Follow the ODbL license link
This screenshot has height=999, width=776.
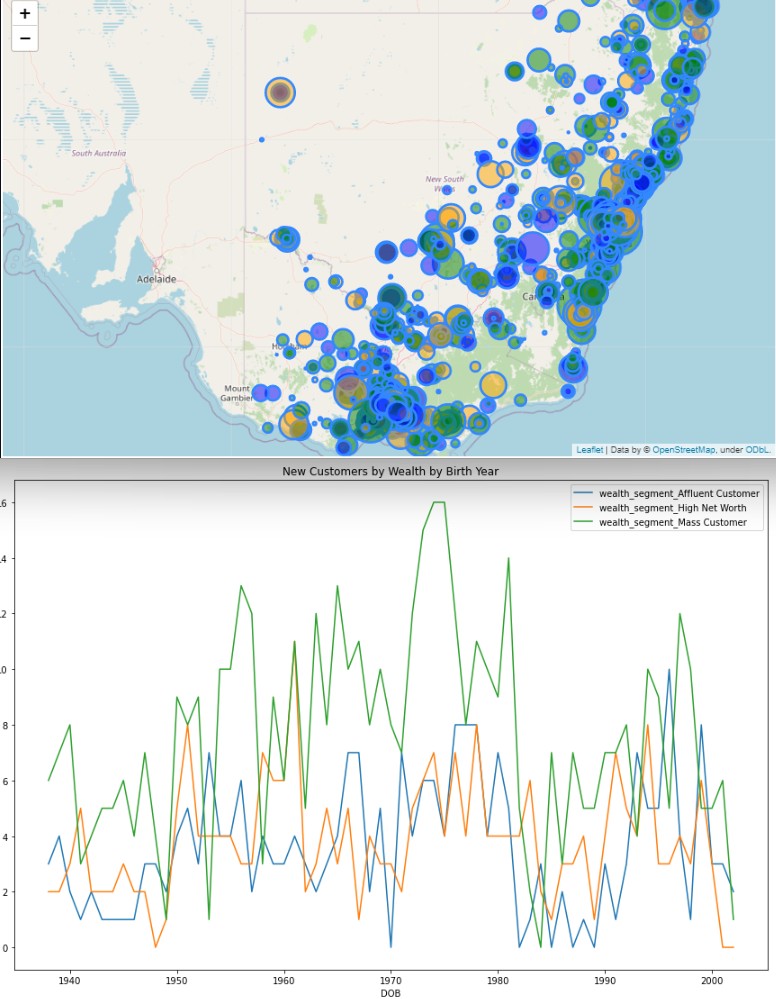(x=757, y=450)
